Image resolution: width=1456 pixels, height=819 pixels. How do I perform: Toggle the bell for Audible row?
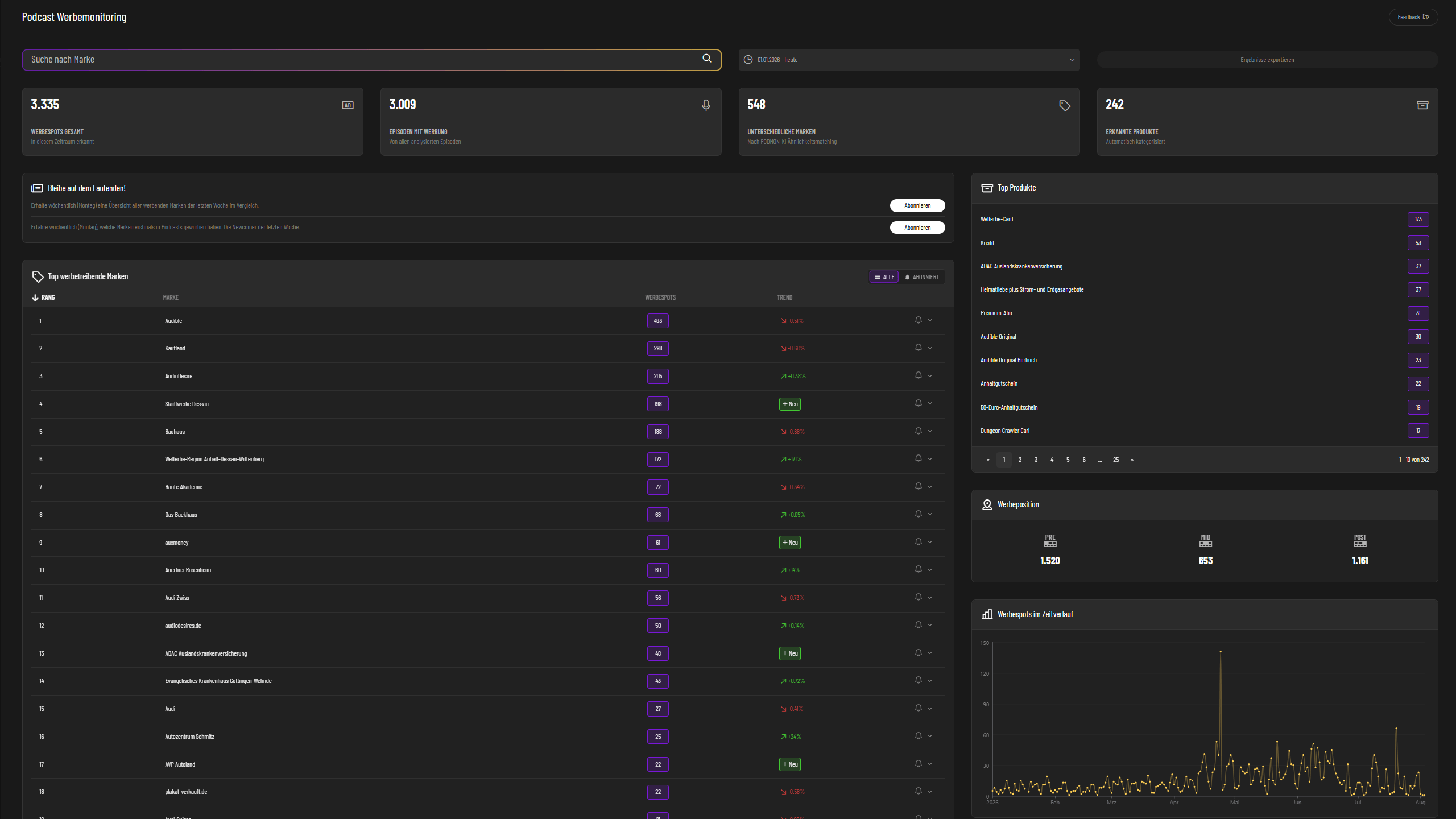[x=918, y=320]
